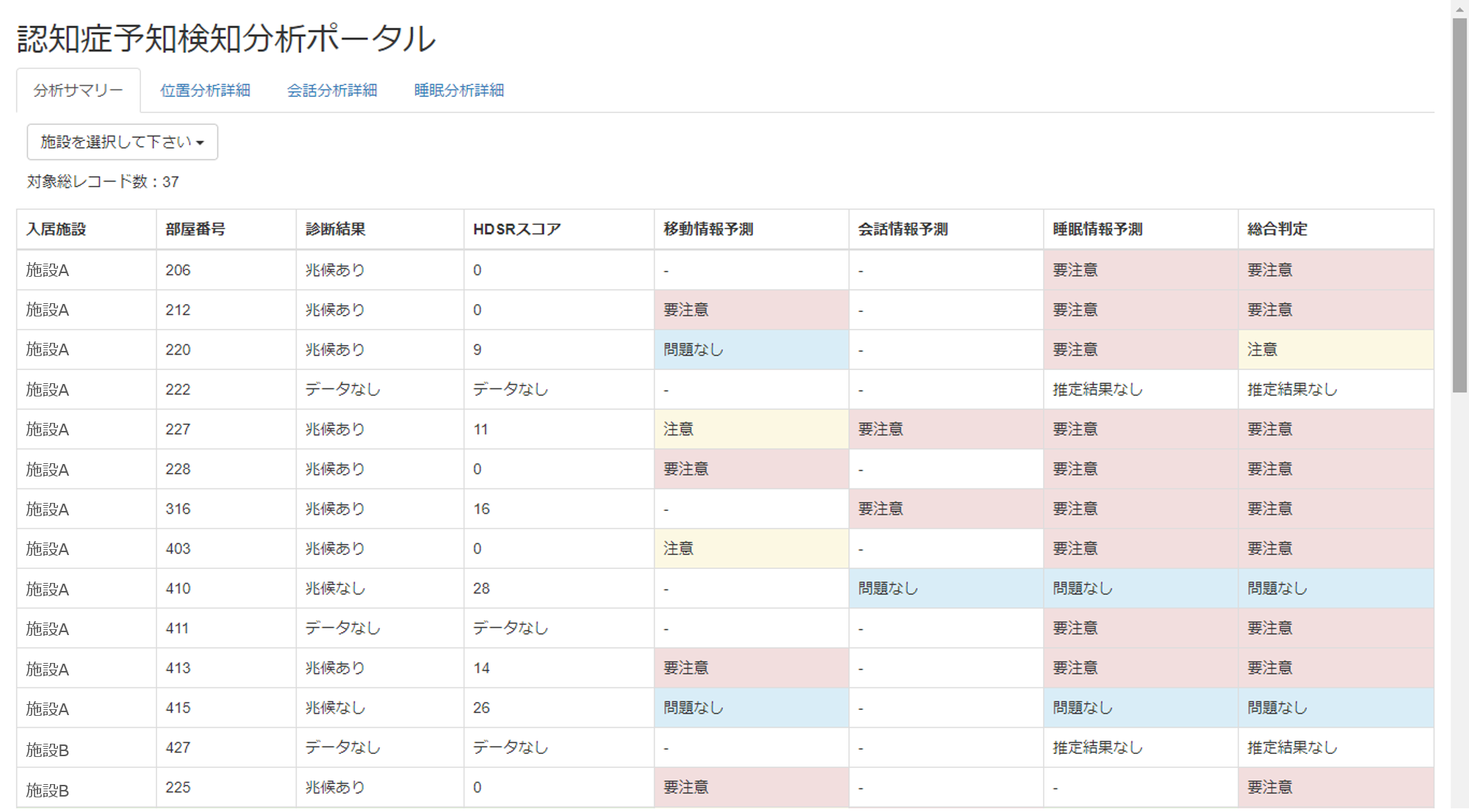Click the scrollbar up arrow
The width and height of the screenshot is (1469, 812).
(x=1459, y=8)
